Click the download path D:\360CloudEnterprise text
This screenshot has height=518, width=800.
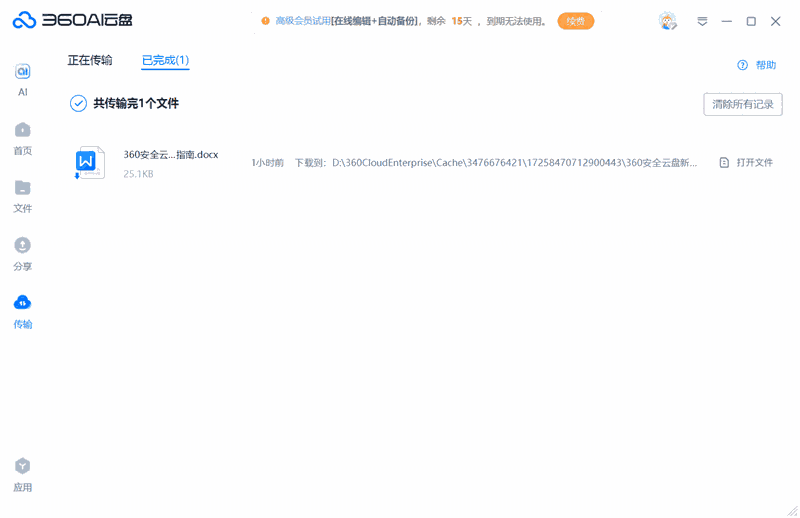pos(514,163)
